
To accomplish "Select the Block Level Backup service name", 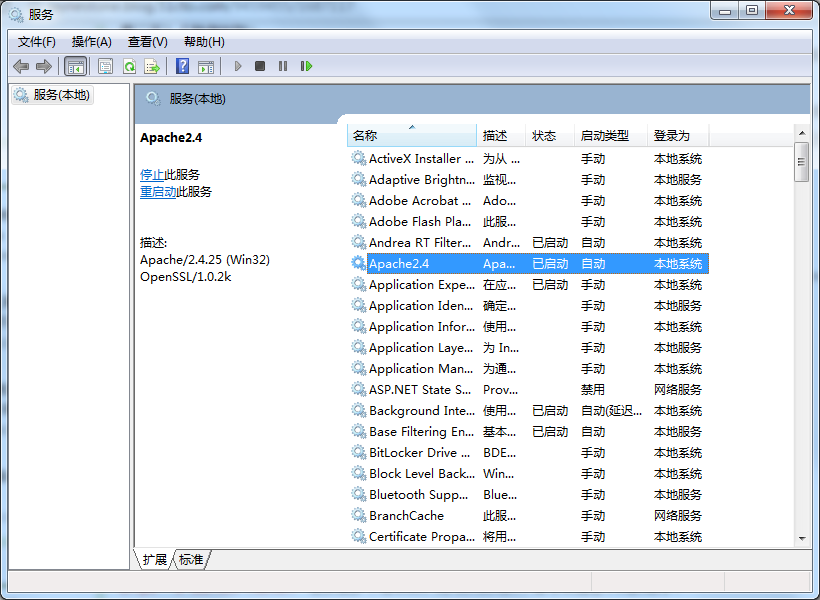I will point(422,473).
